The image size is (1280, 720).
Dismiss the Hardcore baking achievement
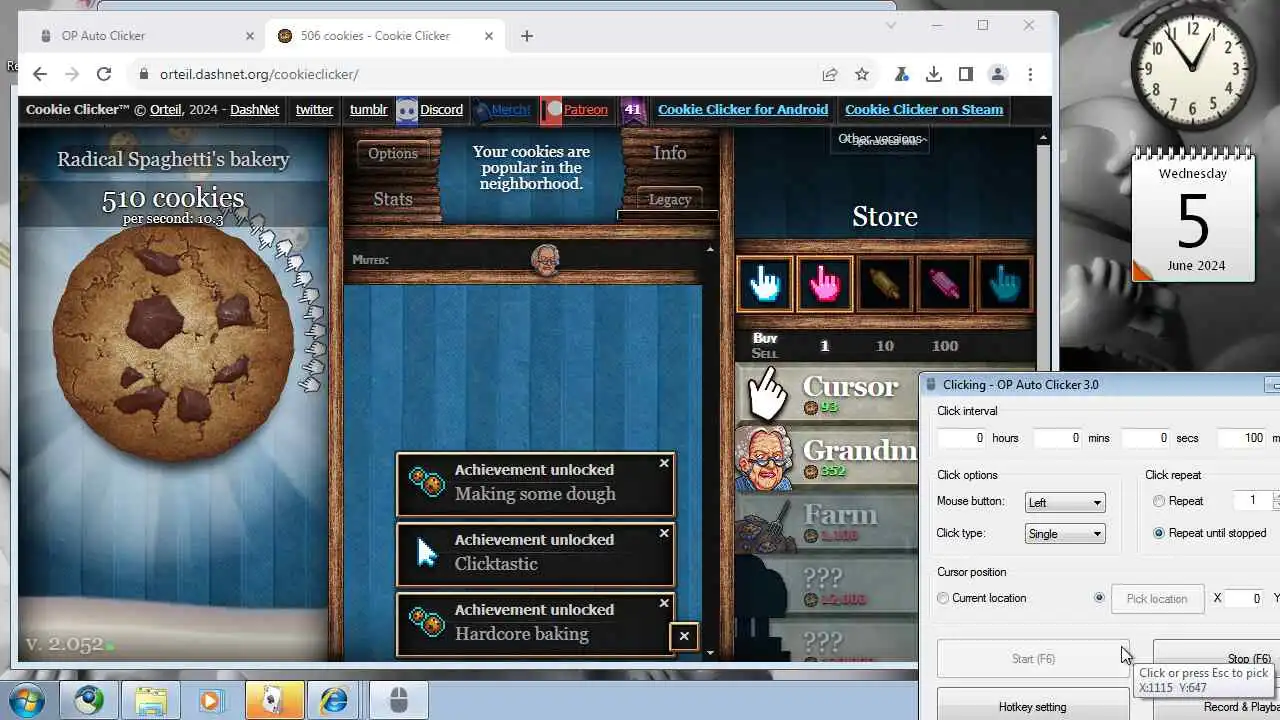click(664, 603)
